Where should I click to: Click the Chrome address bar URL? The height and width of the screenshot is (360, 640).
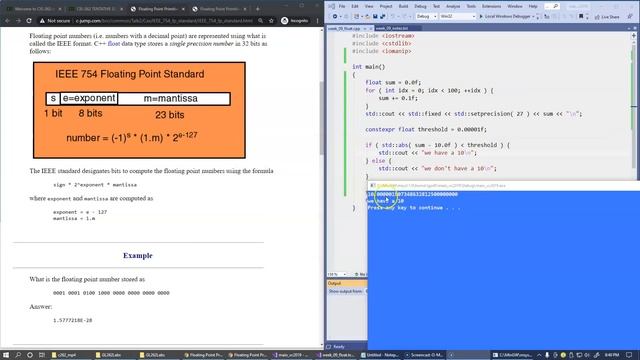coord(164,20)
